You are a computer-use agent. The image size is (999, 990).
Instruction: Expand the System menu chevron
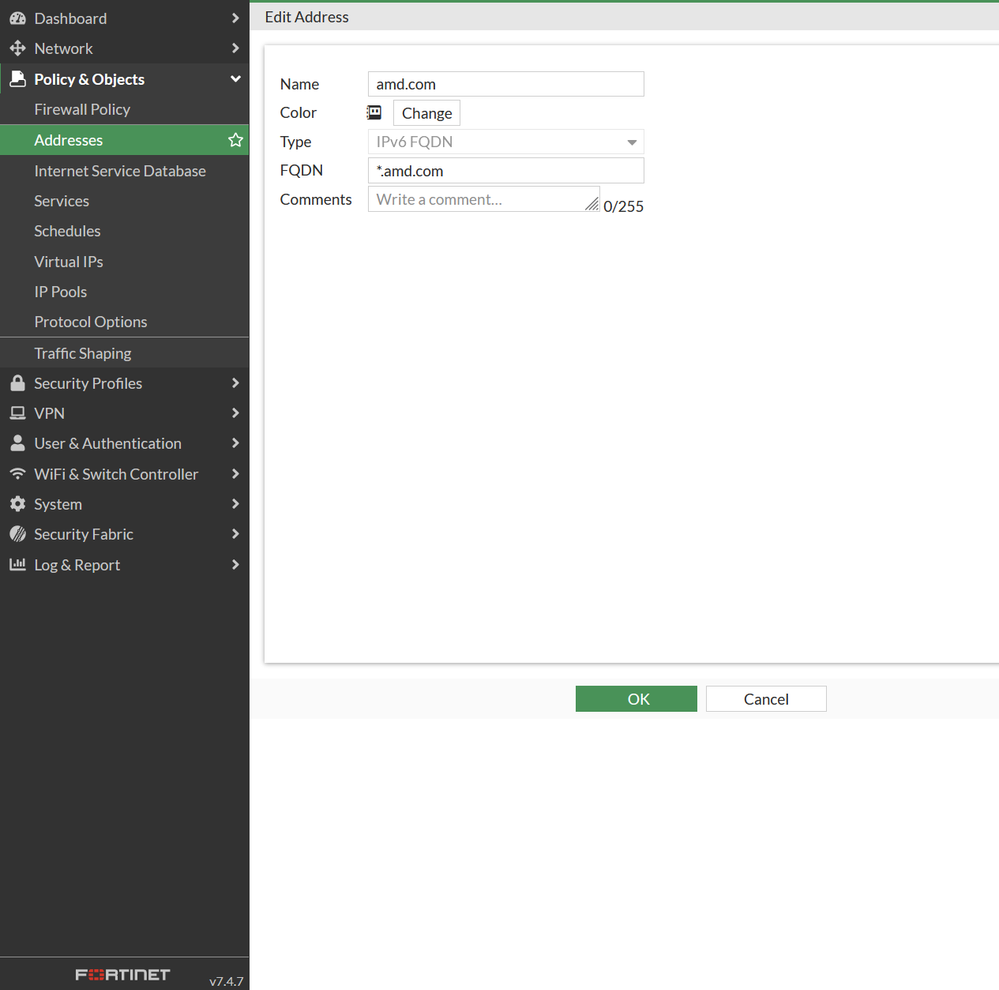tap(236, 503)
